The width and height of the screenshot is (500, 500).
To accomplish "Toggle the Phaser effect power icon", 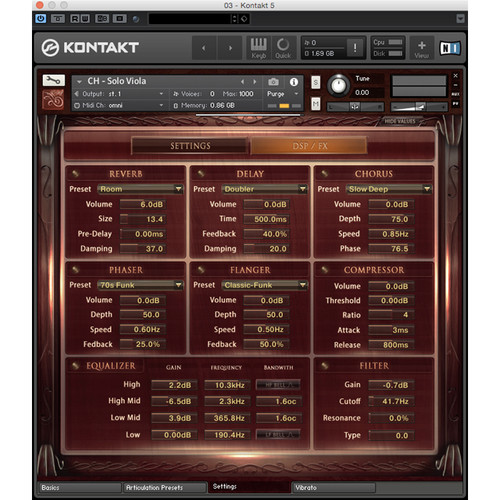I will pos(75,270).
